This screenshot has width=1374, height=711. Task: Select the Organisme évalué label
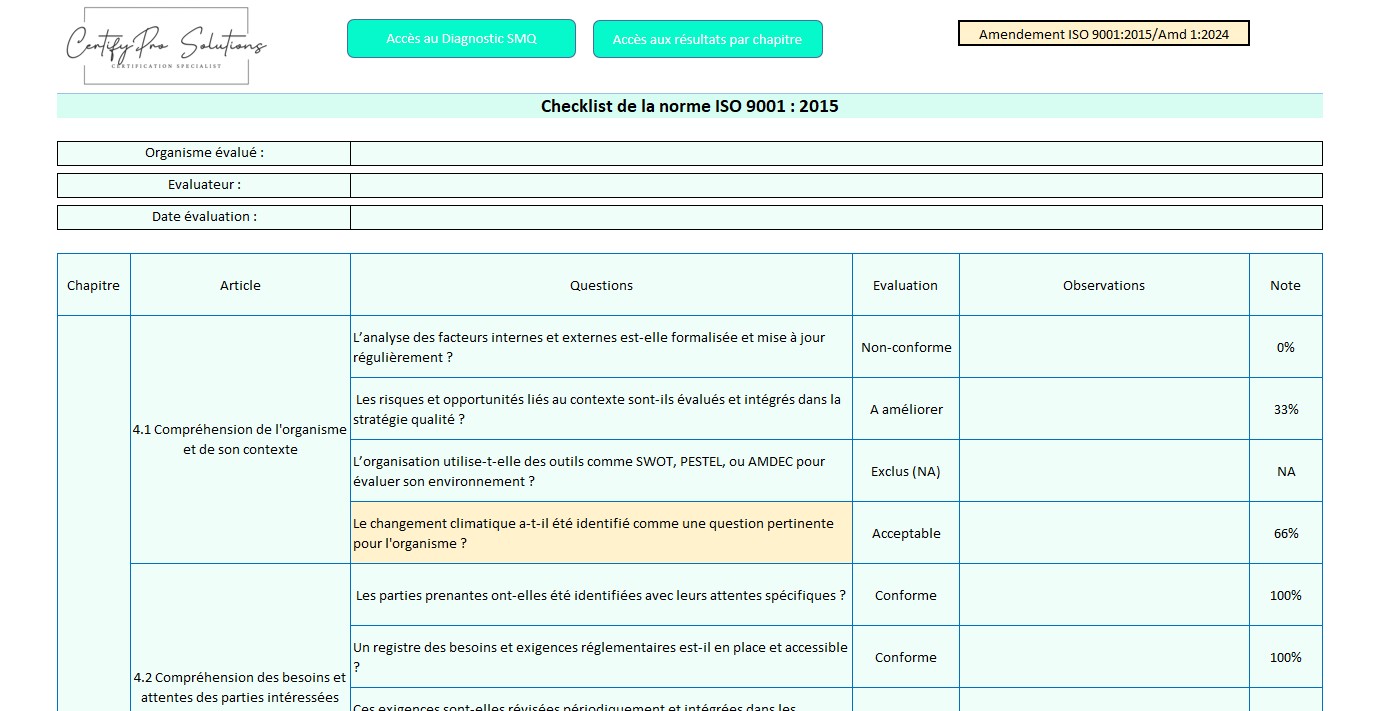pos(204,153)
